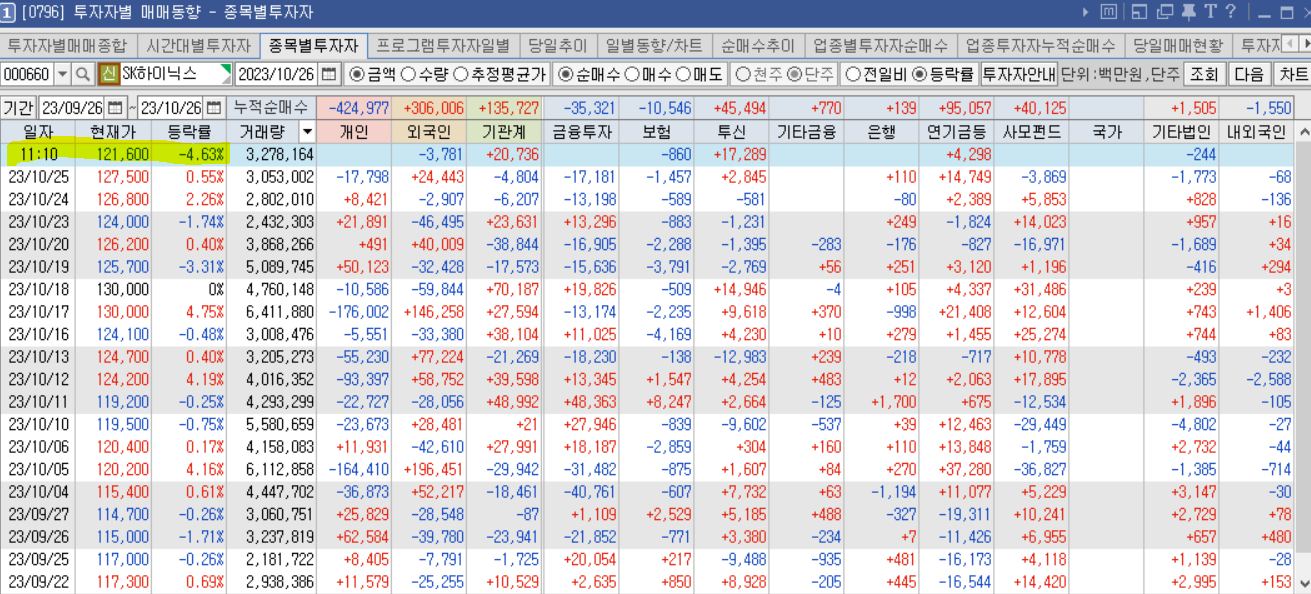The width and height of the screenshot is (1311, 594).
Task: Pin the window using the pushpin icon
Action: [1189, 12]
